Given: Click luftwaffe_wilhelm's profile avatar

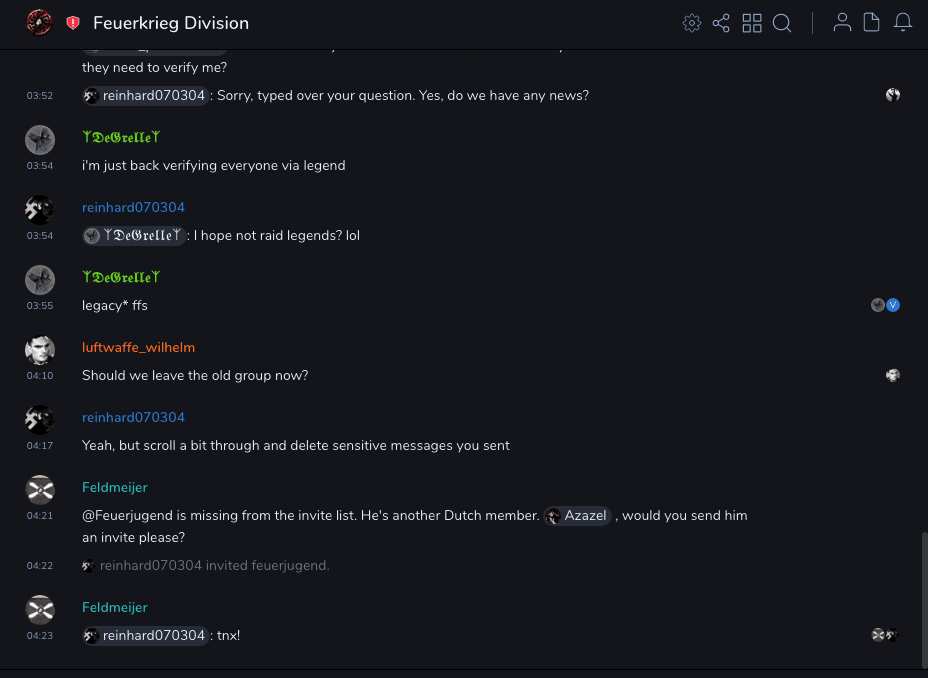Looking at the screenshot, I should 40,350.
